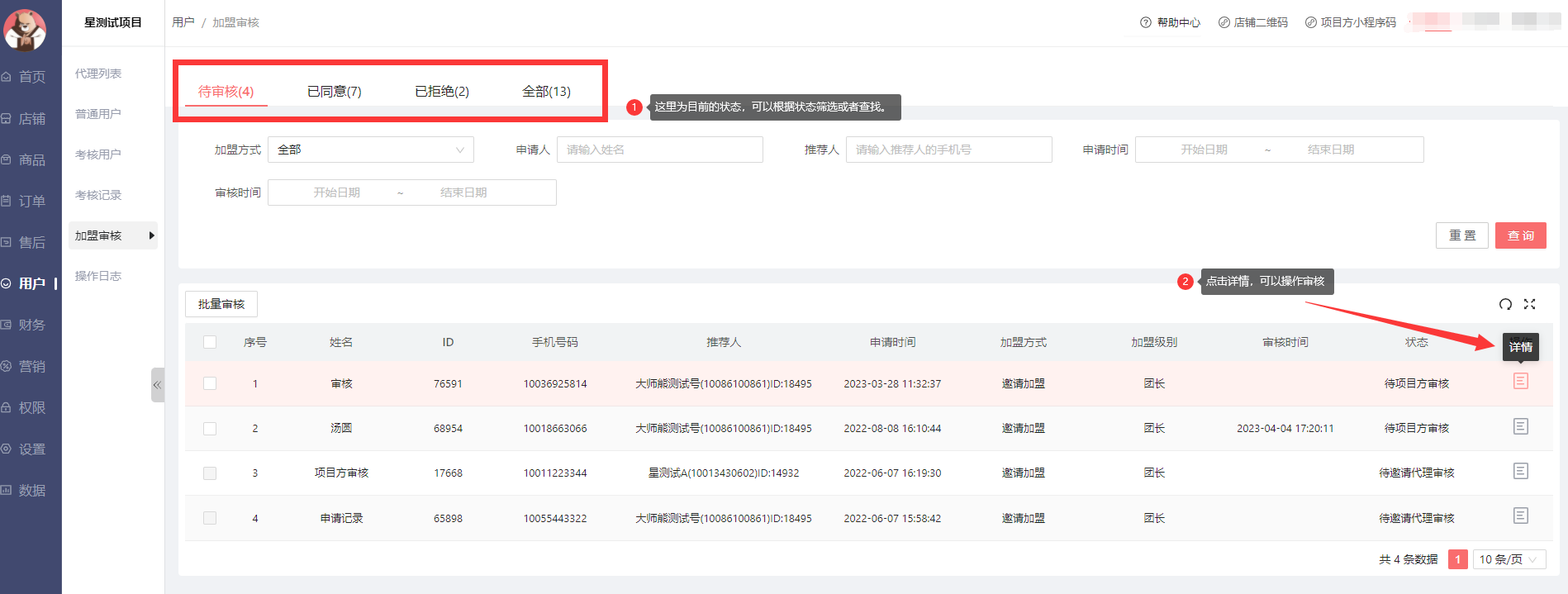This screenshot has width=1568, height=594.
Task: Click the 申请人 name input field
Action: (659, 150)
